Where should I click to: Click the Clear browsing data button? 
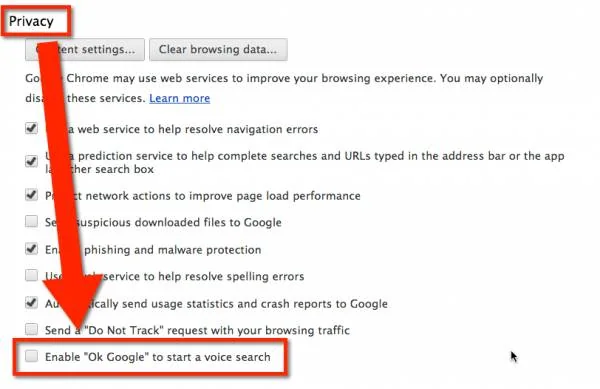click(x=218, y=49)
